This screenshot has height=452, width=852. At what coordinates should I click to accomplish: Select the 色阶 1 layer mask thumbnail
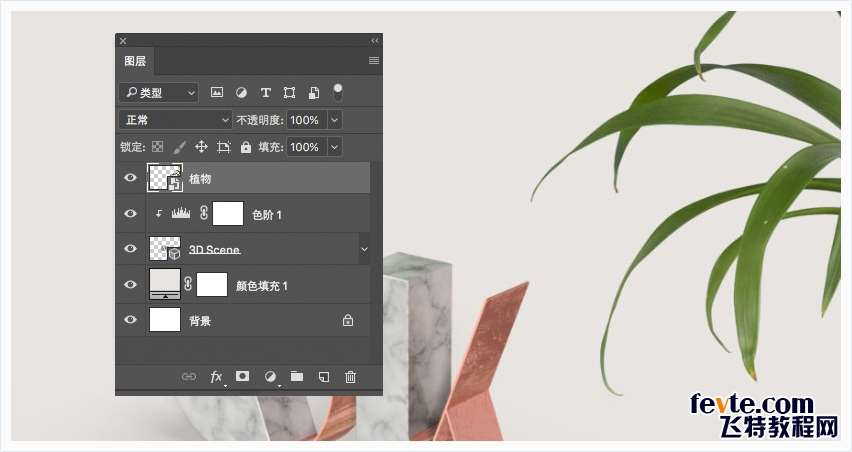pyautogui.click(x=228, y=214)
